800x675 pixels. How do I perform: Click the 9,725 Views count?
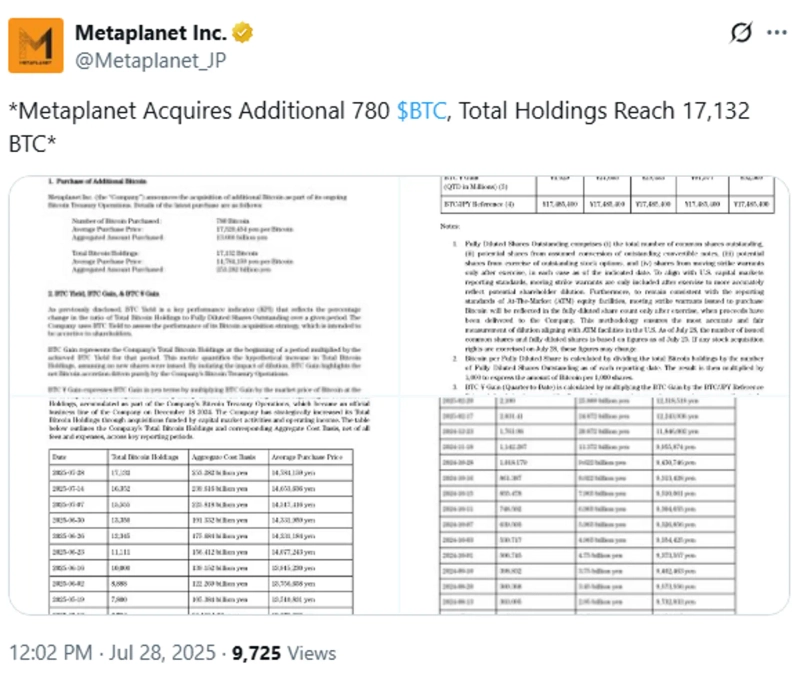point(284,653)
